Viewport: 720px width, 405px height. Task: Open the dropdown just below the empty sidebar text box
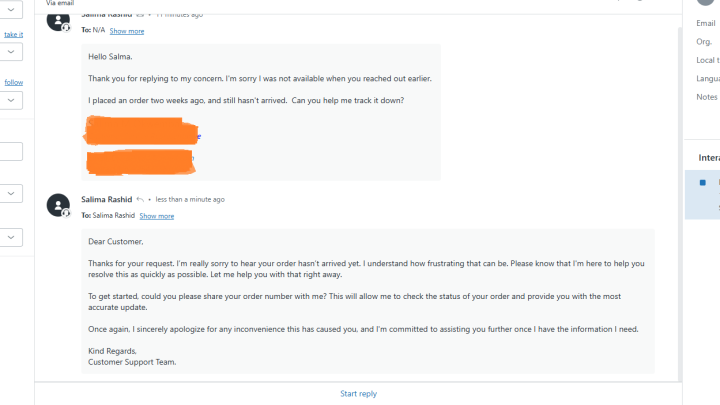click(11, 193)
